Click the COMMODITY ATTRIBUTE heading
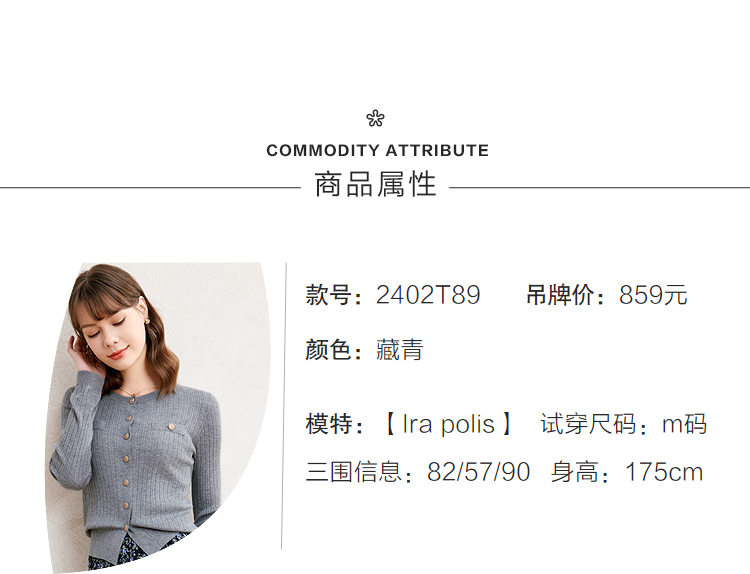The width and height of the screenshot is (750, 574). (x=377, y=151)
